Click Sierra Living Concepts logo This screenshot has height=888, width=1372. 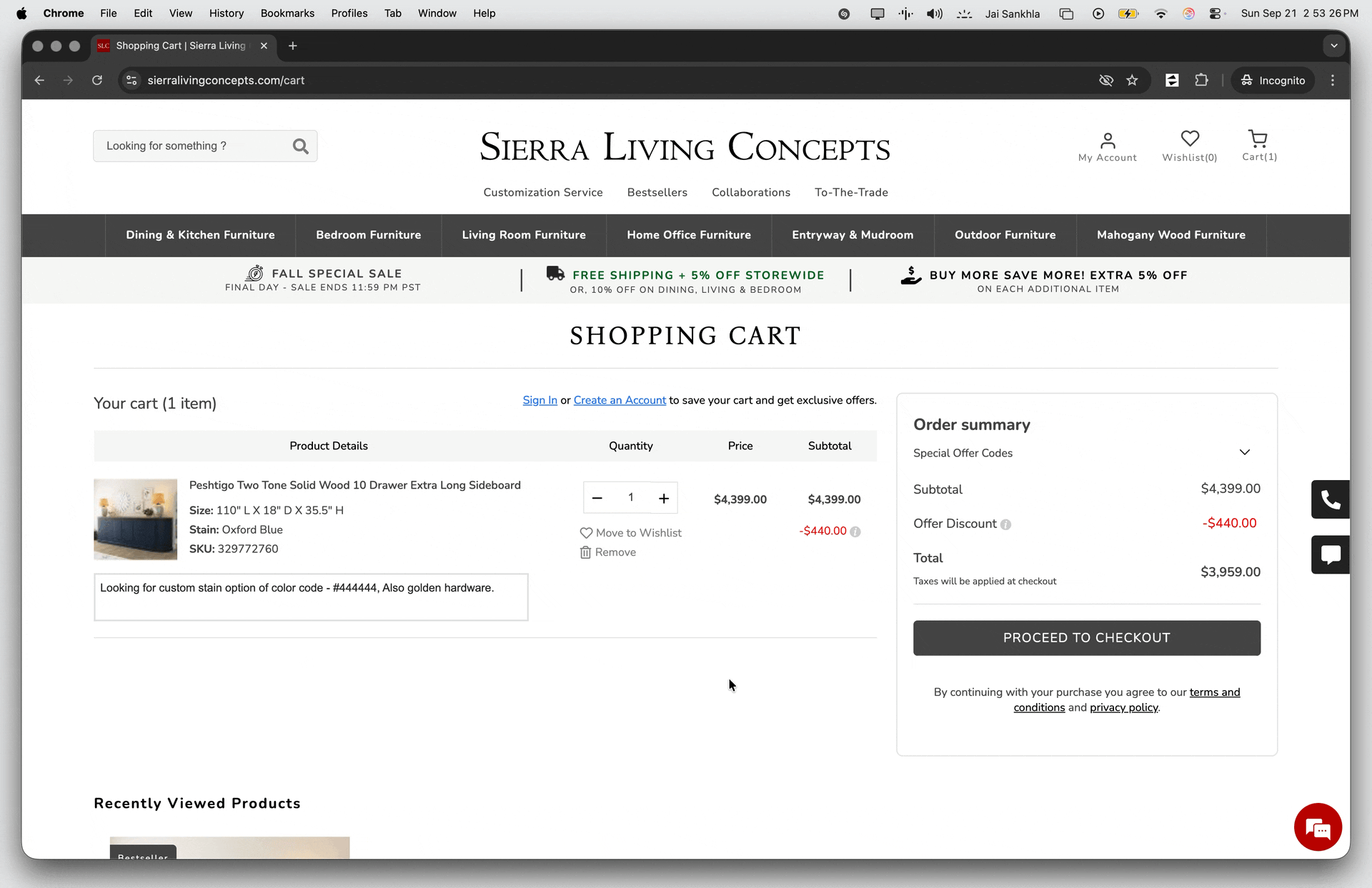click(x=685, y=147)
